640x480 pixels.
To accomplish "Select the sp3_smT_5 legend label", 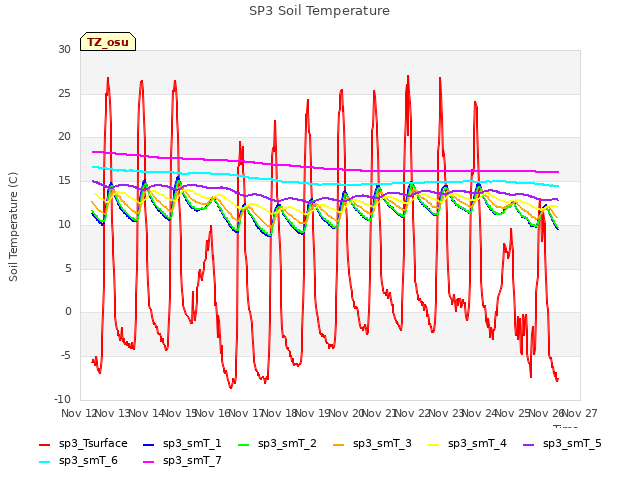I will coord(572,444).
